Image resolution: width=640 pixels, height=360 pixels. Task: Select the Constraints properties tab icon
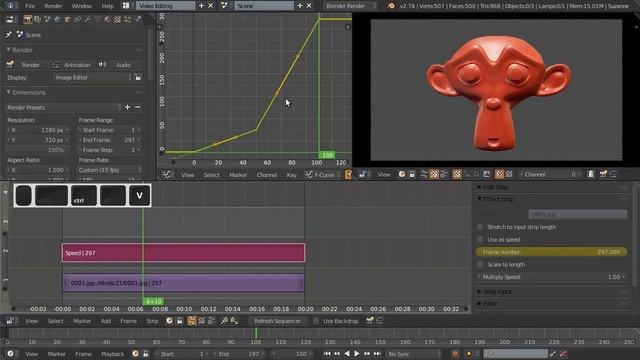[x=77, y=19]
